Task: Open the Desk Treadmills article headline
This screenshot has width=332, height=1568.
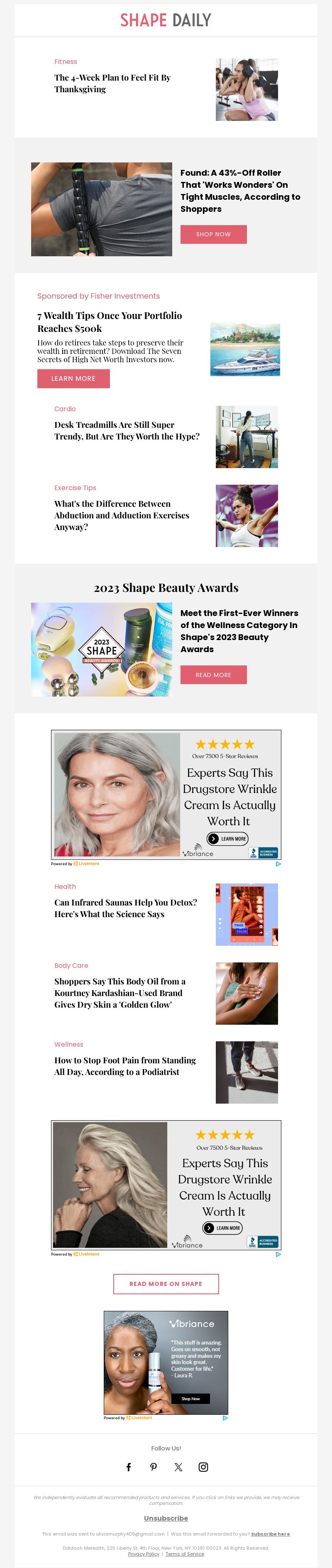Action: coord(127,430)
